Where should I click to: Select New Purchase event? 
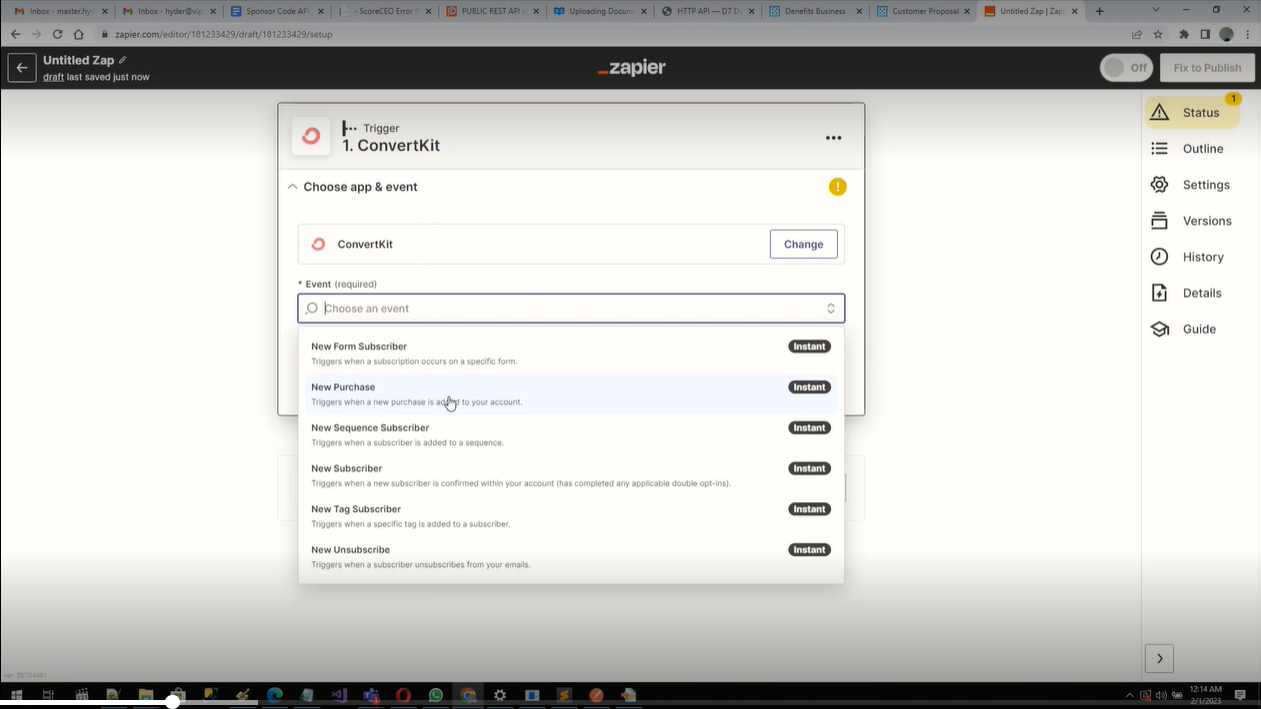pyautogui.click(x=571, y=394)
